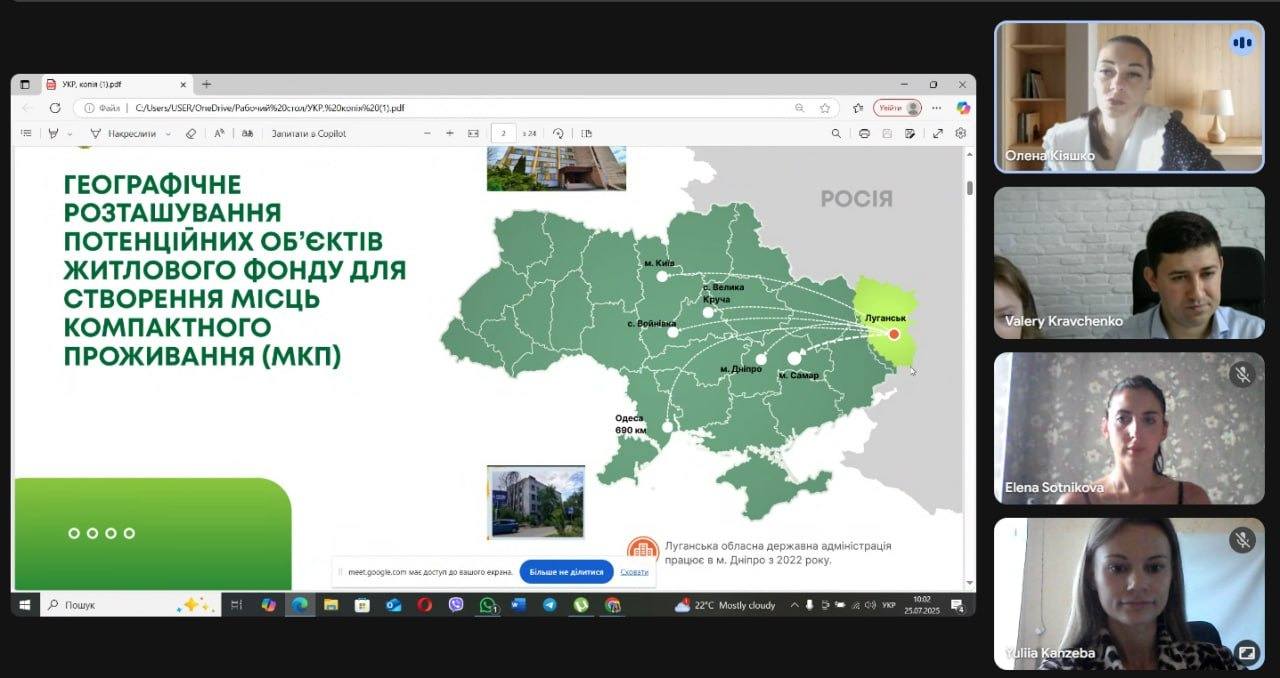Open PDF search with the magnifier icon
This screenshot has height=678, width=1280.
pos(836,133)
